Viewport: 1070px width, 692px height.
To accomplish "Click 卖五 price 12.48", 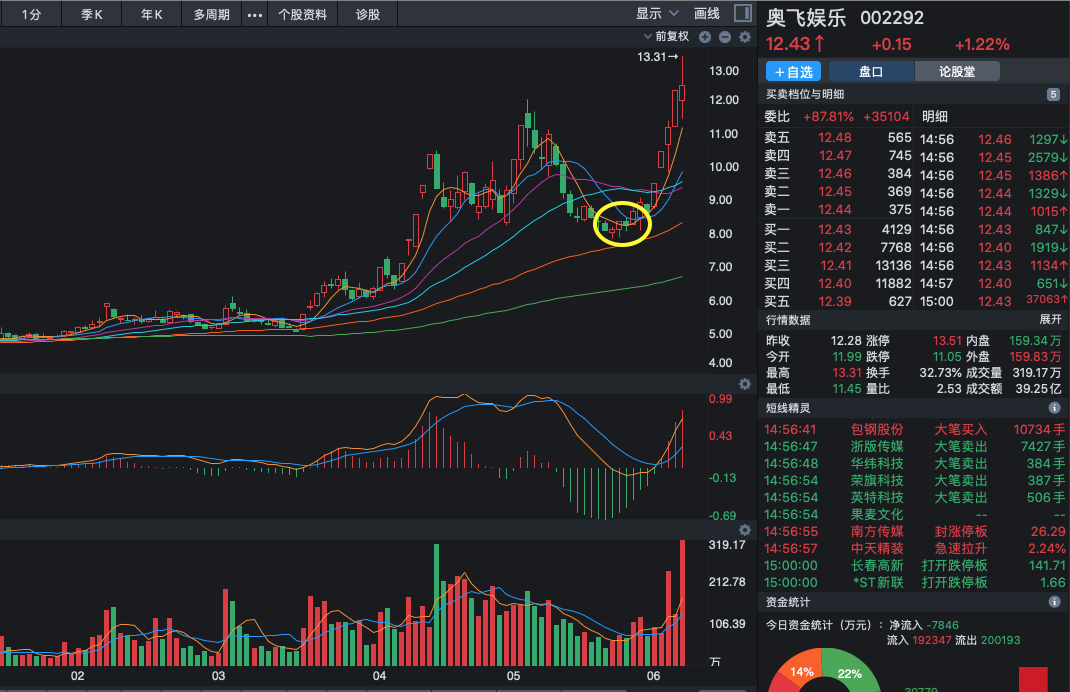I will tap(835, 138).
